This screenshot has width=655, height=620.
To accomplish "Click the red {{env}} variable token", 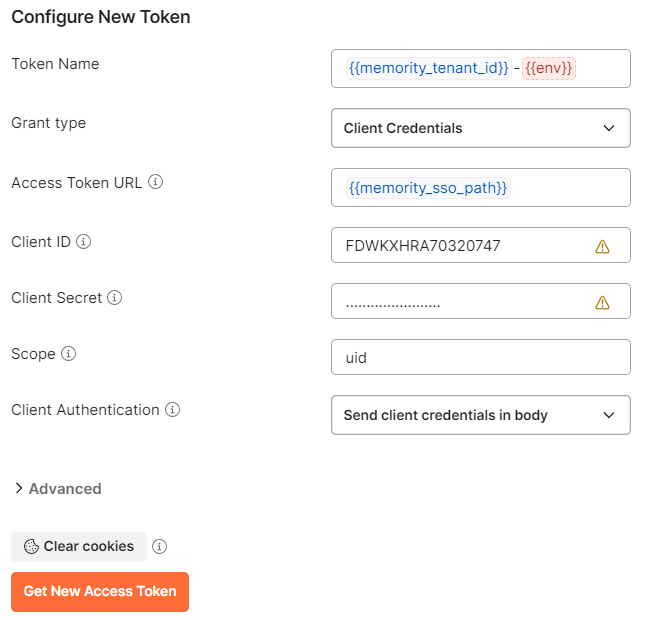I will click(x=549, y=69).
